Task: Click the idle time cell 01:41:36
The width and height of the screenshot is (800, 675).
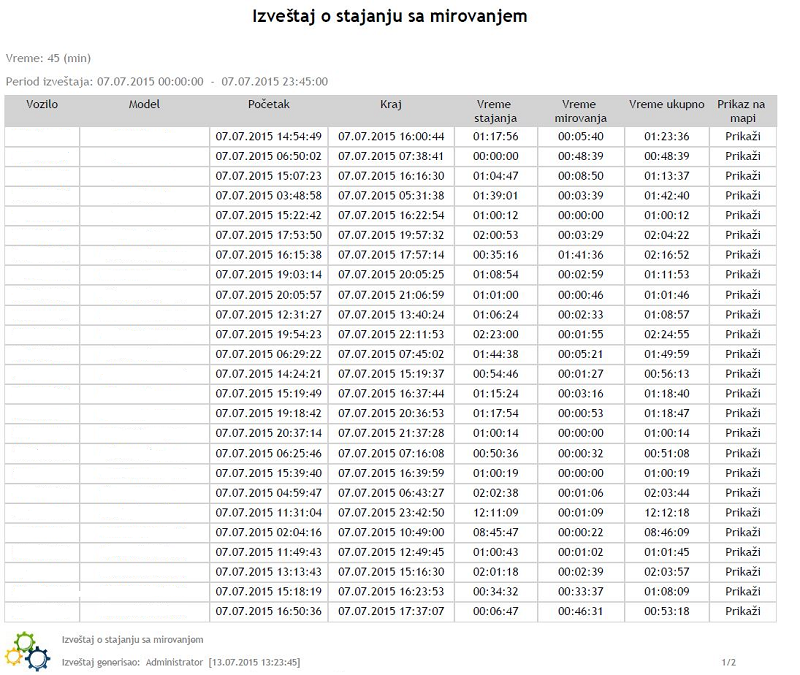Action: click(581, 255)
